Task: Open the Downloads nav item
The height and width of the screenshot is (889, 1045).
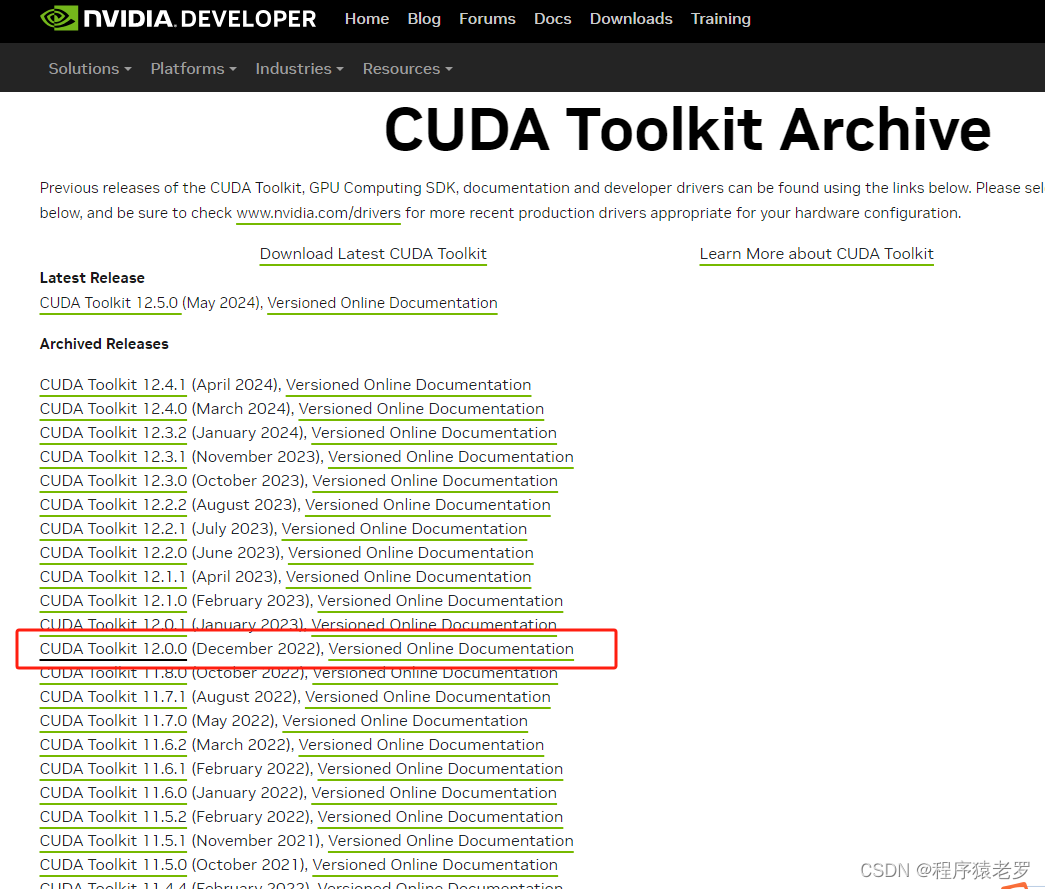Action: point(631,19)
